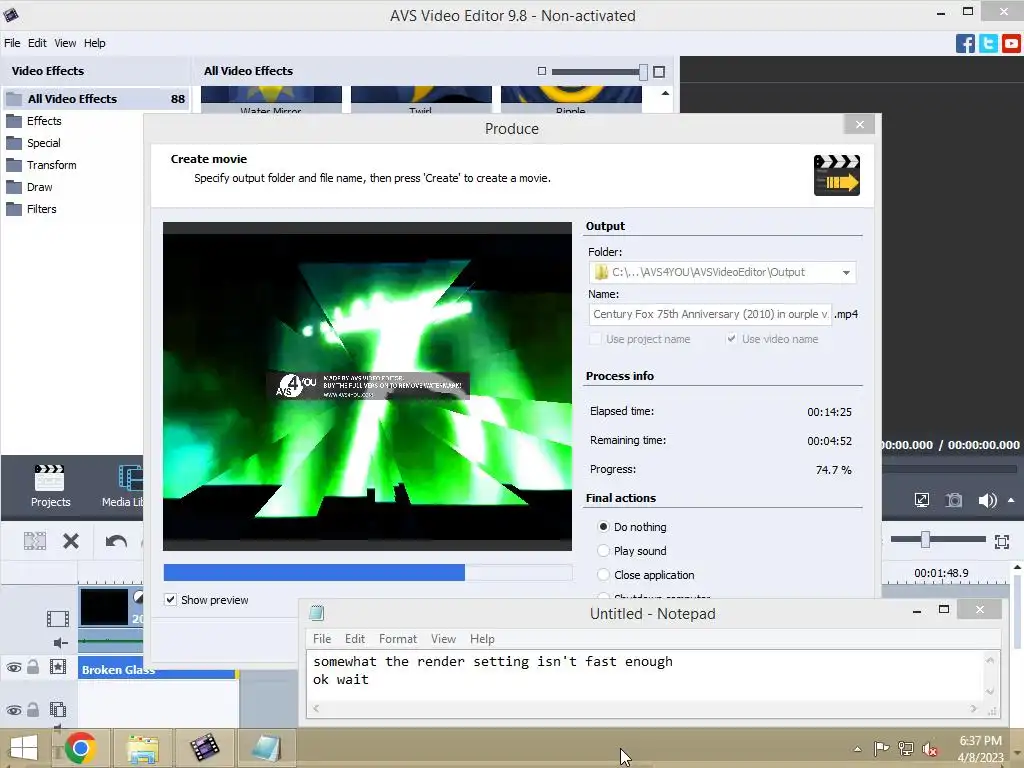Open the File menu in AVS Video Editor
Viewport: 1024px width, 768px height.
pos(12,43)
